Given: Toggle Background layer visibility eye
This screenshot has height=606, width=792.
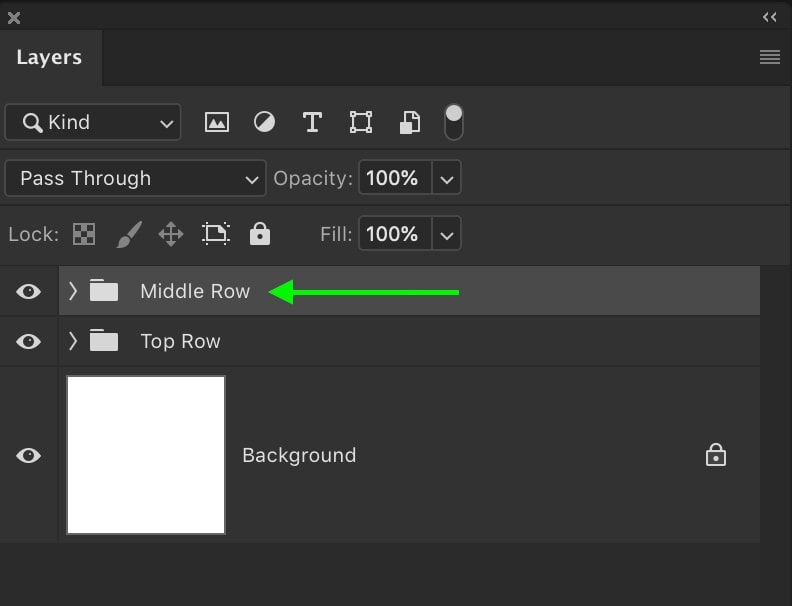Looking at the screenshot, I should pyautogui.click(x=28, y=456).
